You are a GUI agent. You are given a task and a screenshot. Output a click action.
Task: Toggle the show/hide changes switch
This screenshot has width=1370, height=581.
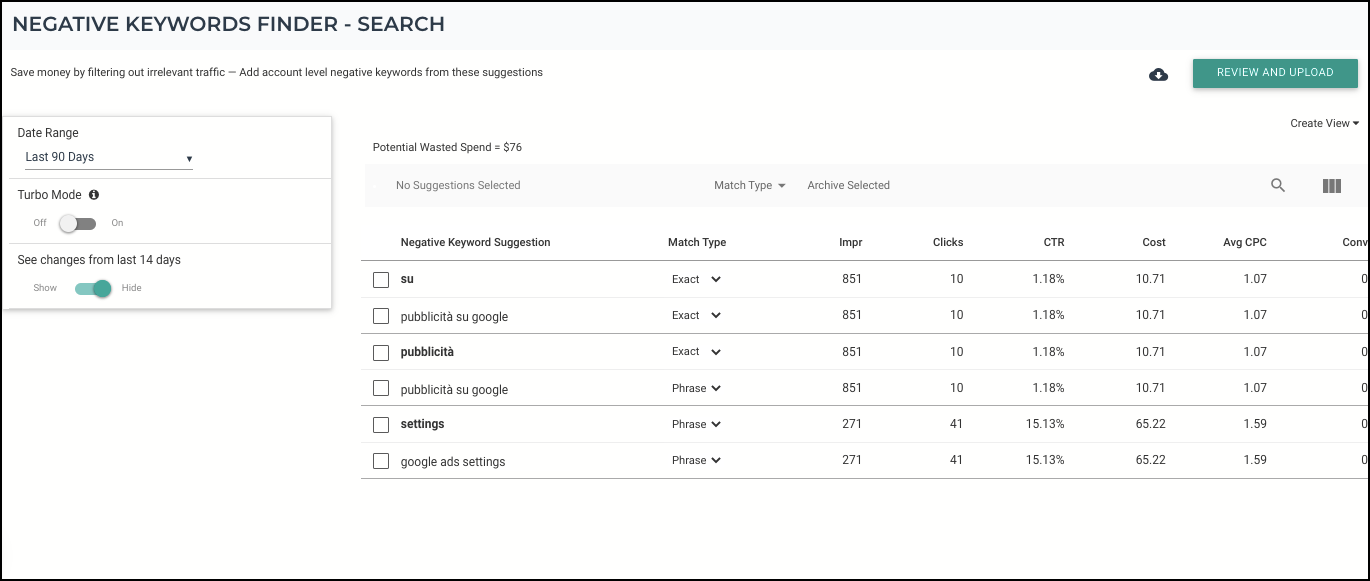[93, 288]
